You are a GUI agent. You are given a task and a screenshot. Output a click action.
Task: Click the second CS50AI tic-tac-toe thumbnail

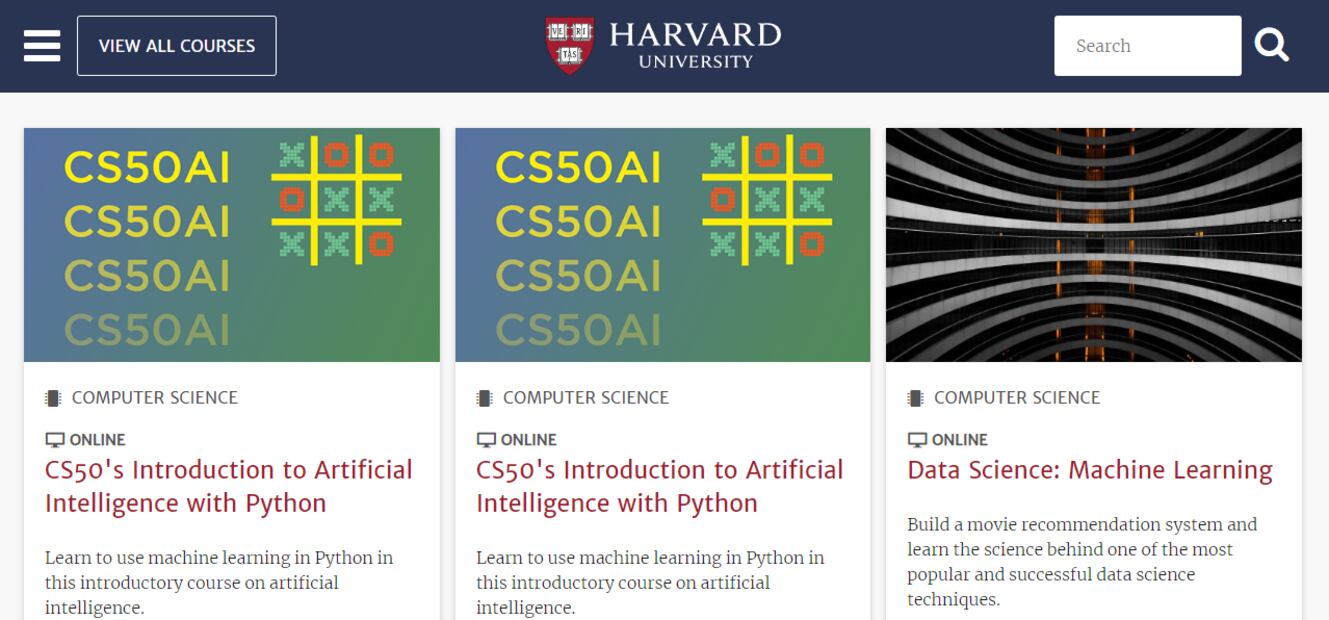(x=662, y=245)
